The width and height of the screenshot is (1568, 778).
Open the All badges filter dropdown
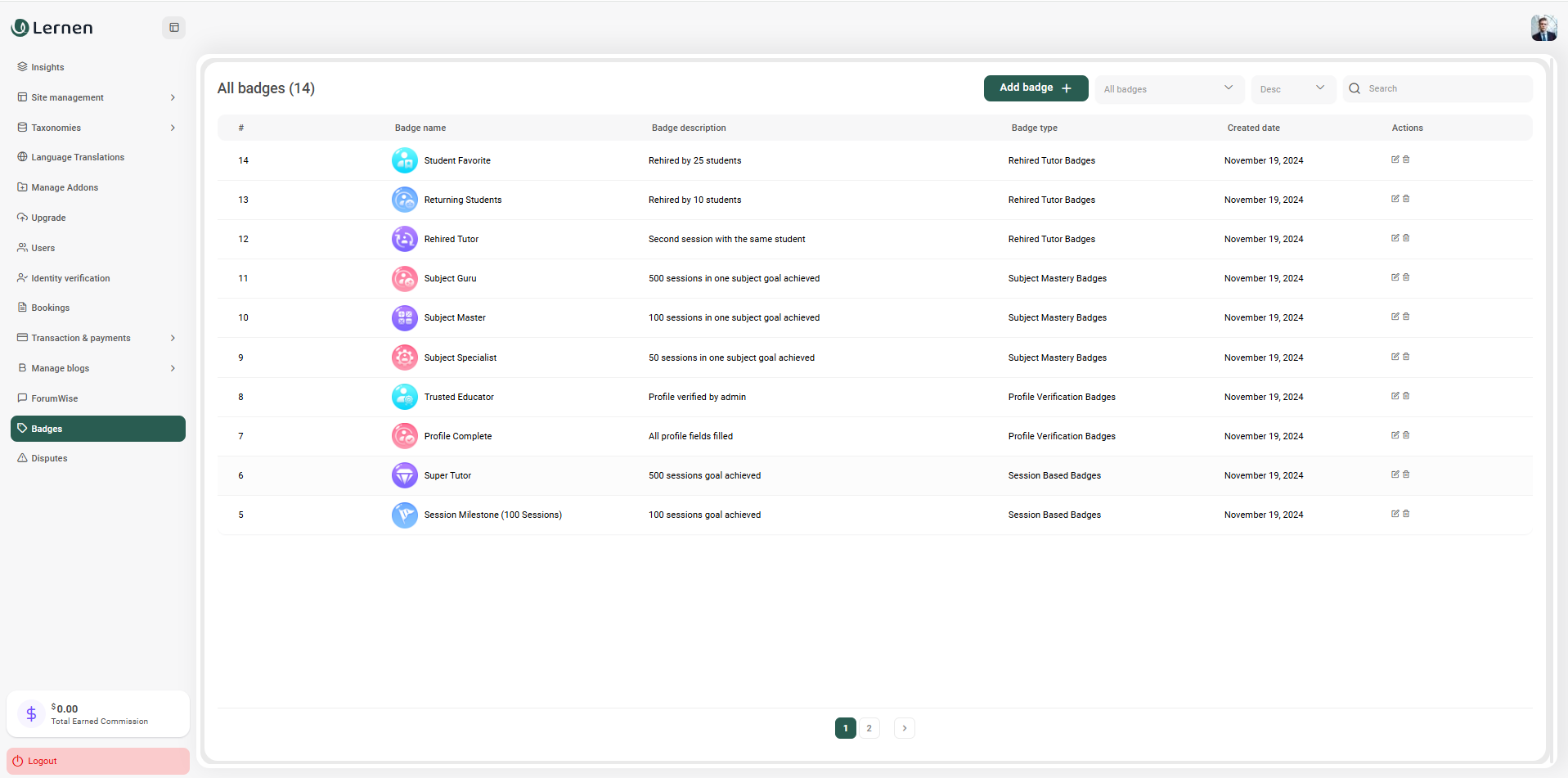click(x=1168, y=89)
